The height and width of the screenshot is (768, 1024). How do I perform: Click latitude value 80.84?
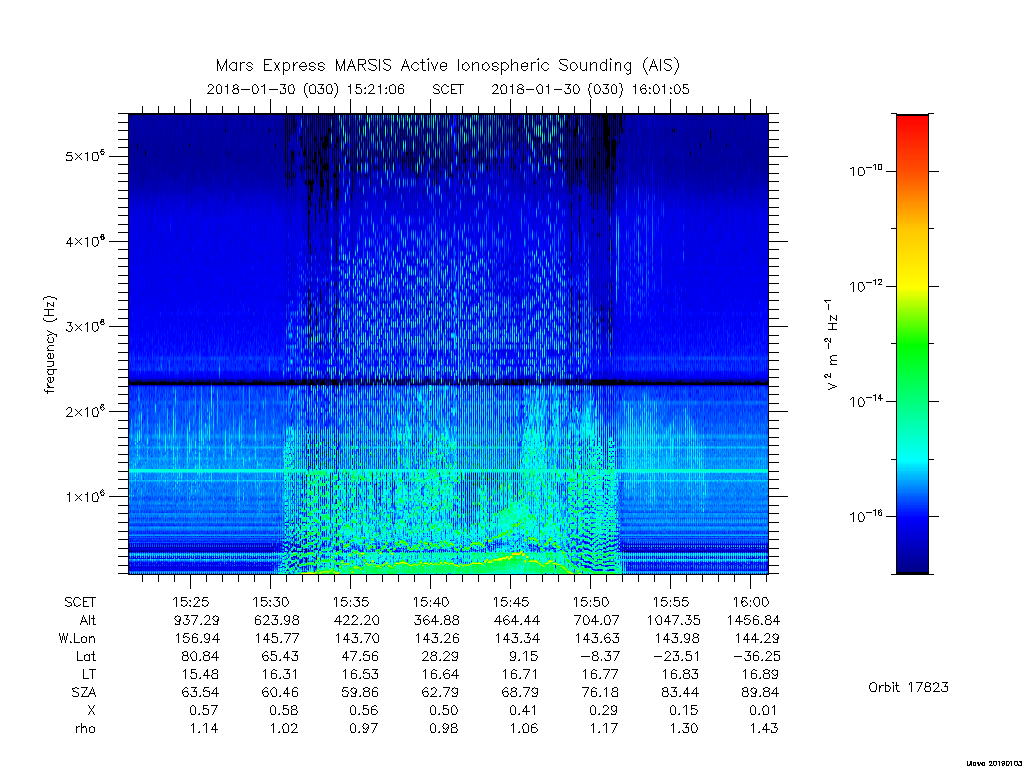point(200,656)
